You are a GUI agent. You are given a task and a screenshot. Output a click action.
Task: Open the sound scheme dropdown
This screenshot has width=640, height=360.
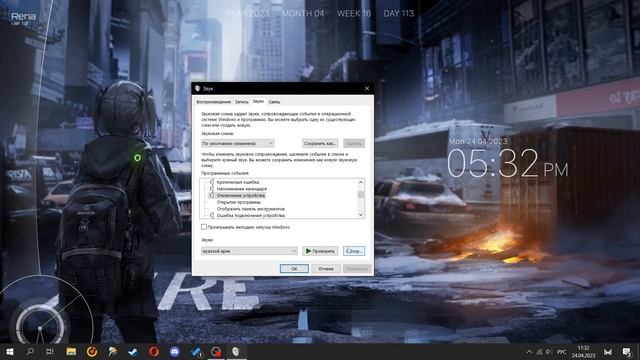[x=238, y=143]
